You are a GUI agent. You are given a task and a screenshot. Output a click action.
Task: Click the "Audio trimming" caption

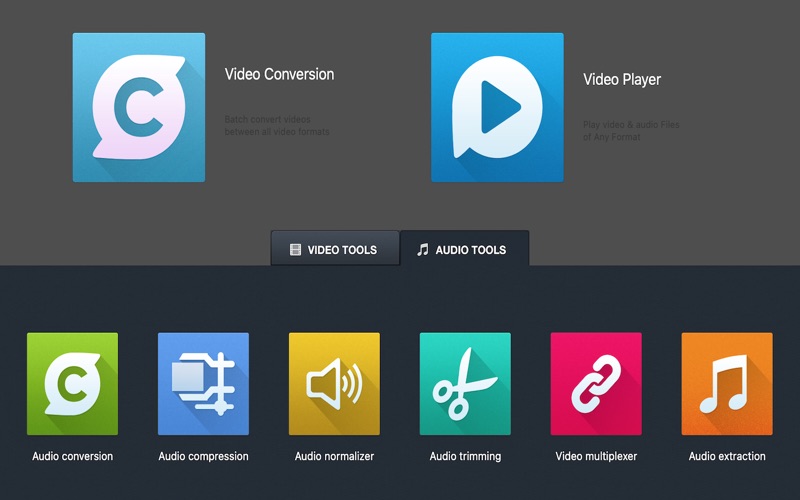(x=465, y=456)
